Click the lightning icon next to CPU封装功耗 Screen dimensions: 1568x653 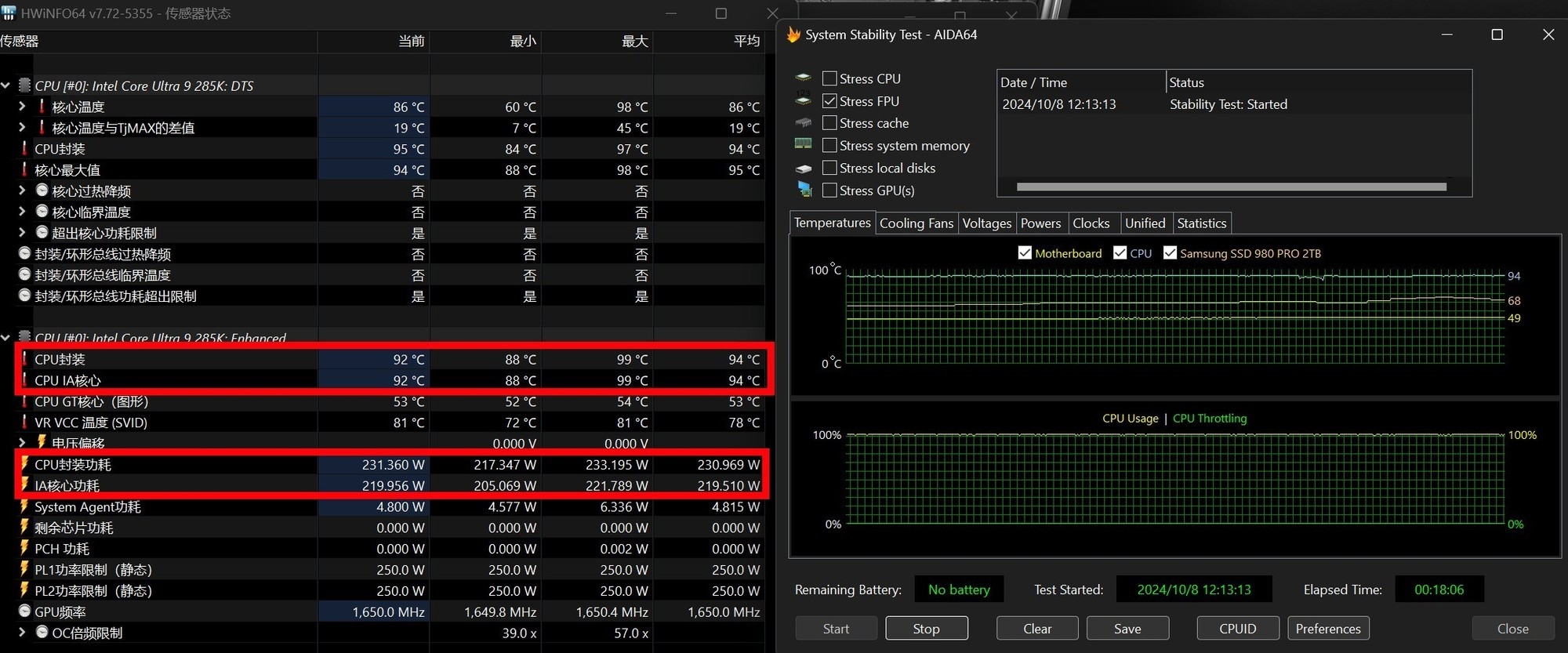click(x=24, y=464)
